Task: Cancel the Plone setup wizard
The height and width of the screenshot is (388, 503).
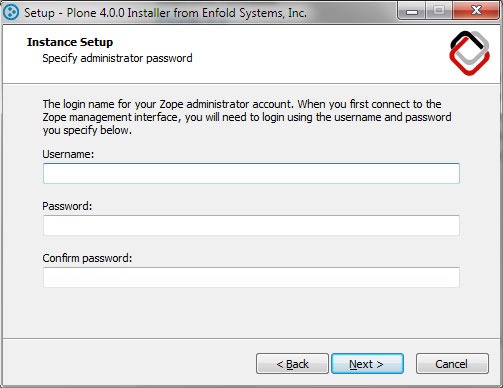Action: (x=452, y=364)
